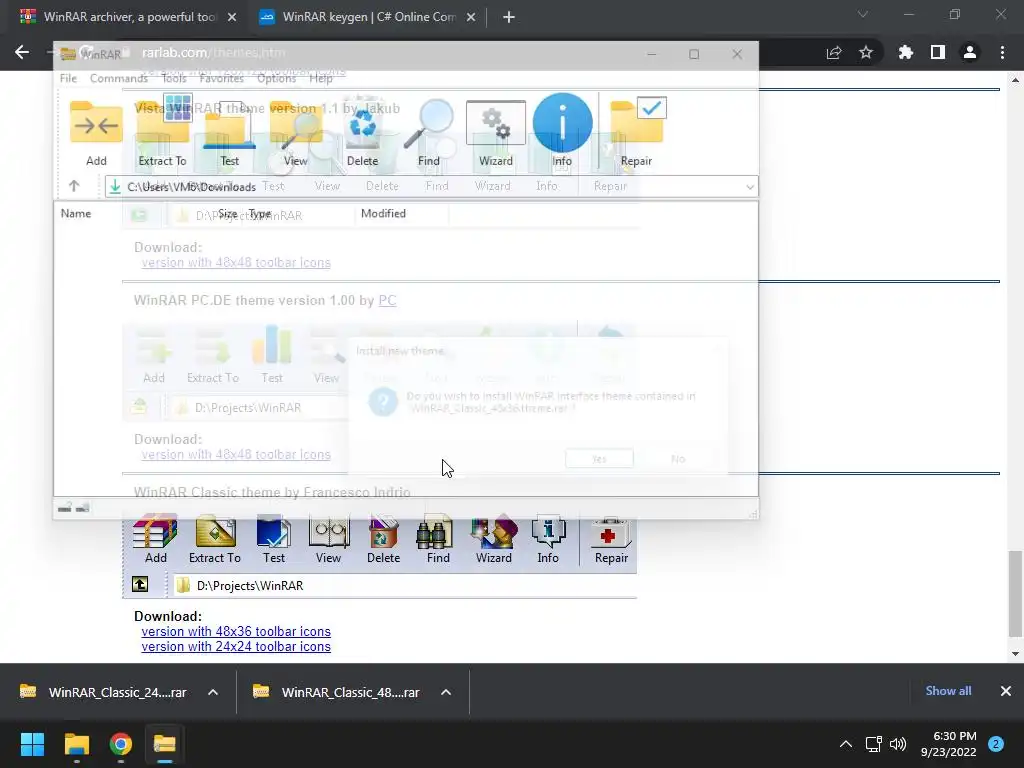
Task: Bookmark this page with star icon
Action: pos(866,53)
